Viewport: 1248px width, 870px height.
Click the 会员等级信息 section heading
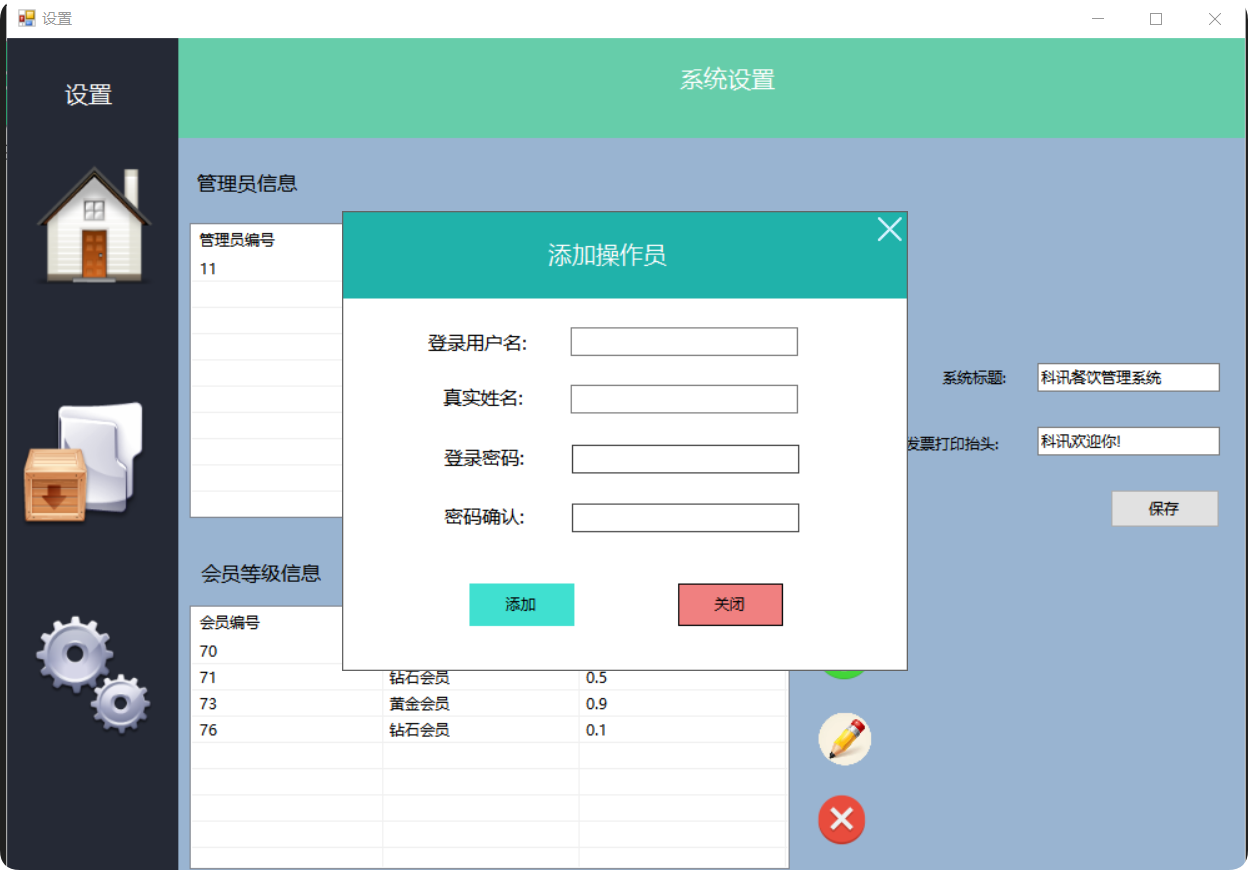(x=261, y=573)
